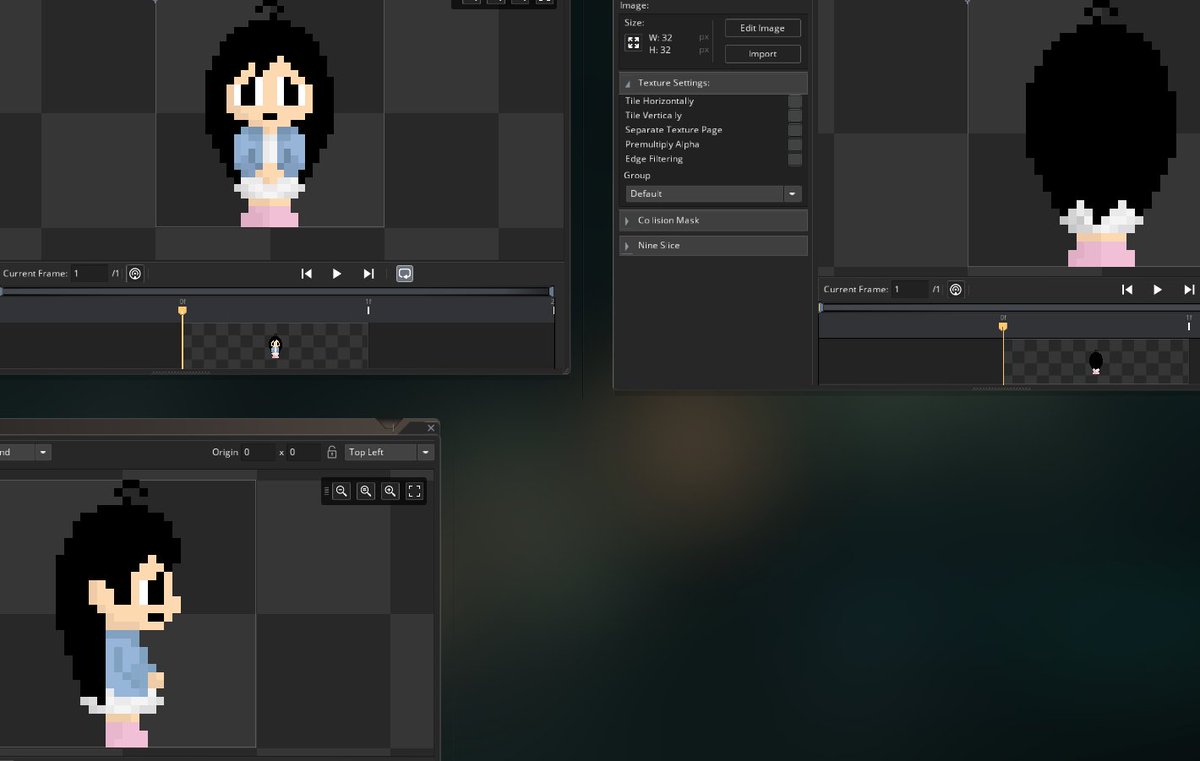1200x761 pixels.
Task: Enable Separate Texture Page checkbox
Action: point(795,130)
